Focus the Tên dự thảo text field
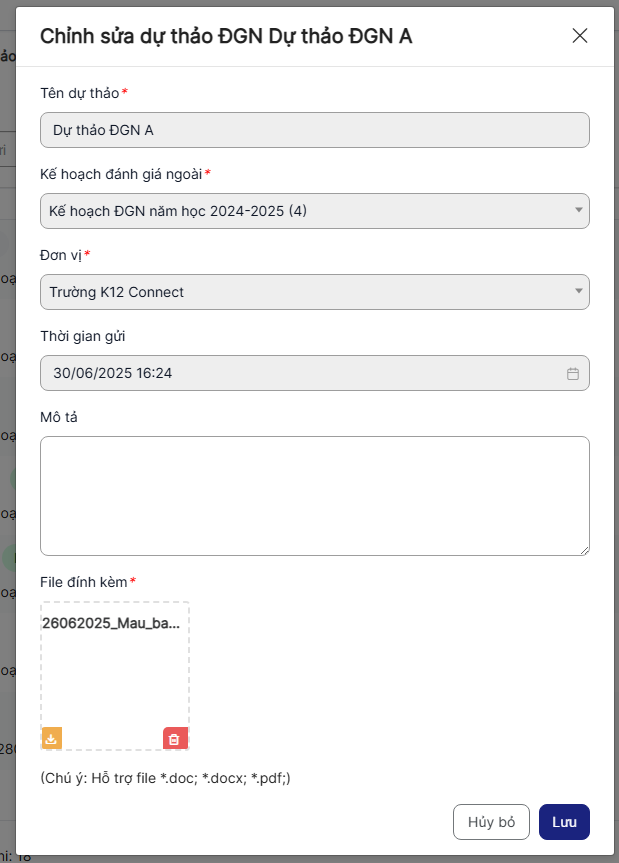Viewport: 619px width, 863px height. click(314, 130)
